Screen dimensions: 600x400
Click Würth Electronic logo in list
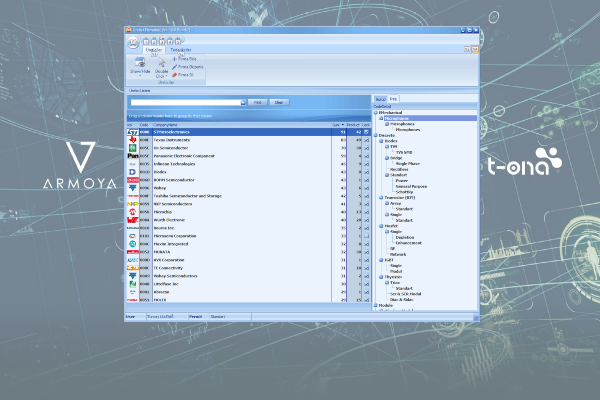tap(132, 220)
